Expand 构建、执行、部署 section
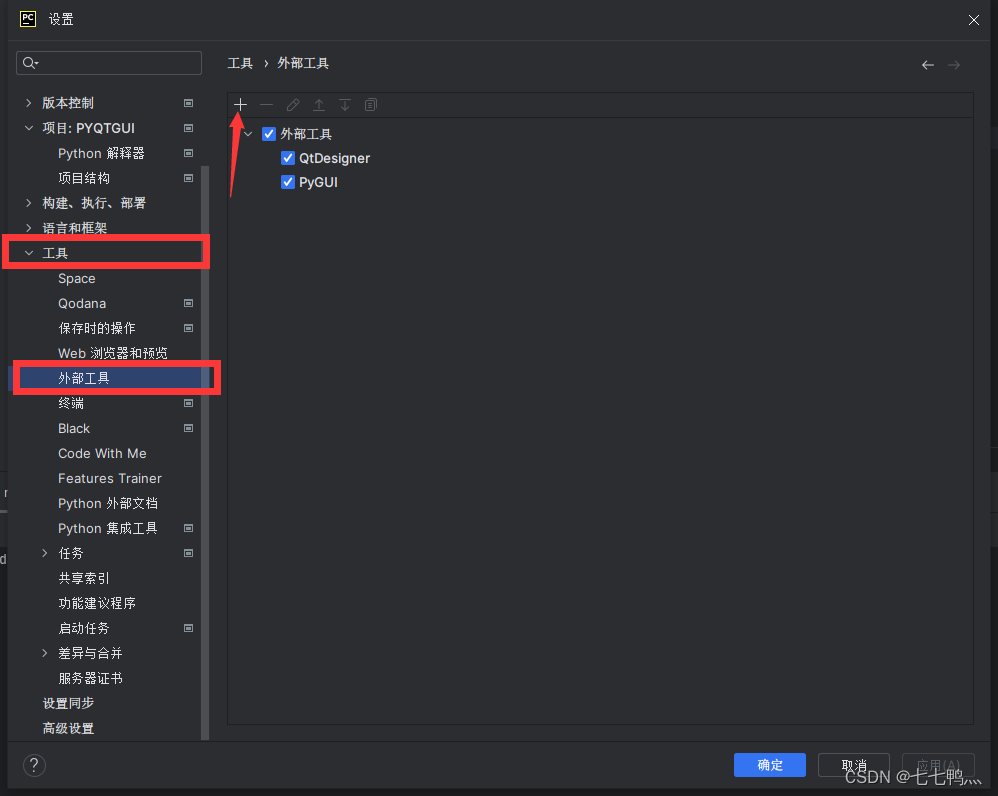The height and width of the screenshot is (796, 998). tap(29, 203)
